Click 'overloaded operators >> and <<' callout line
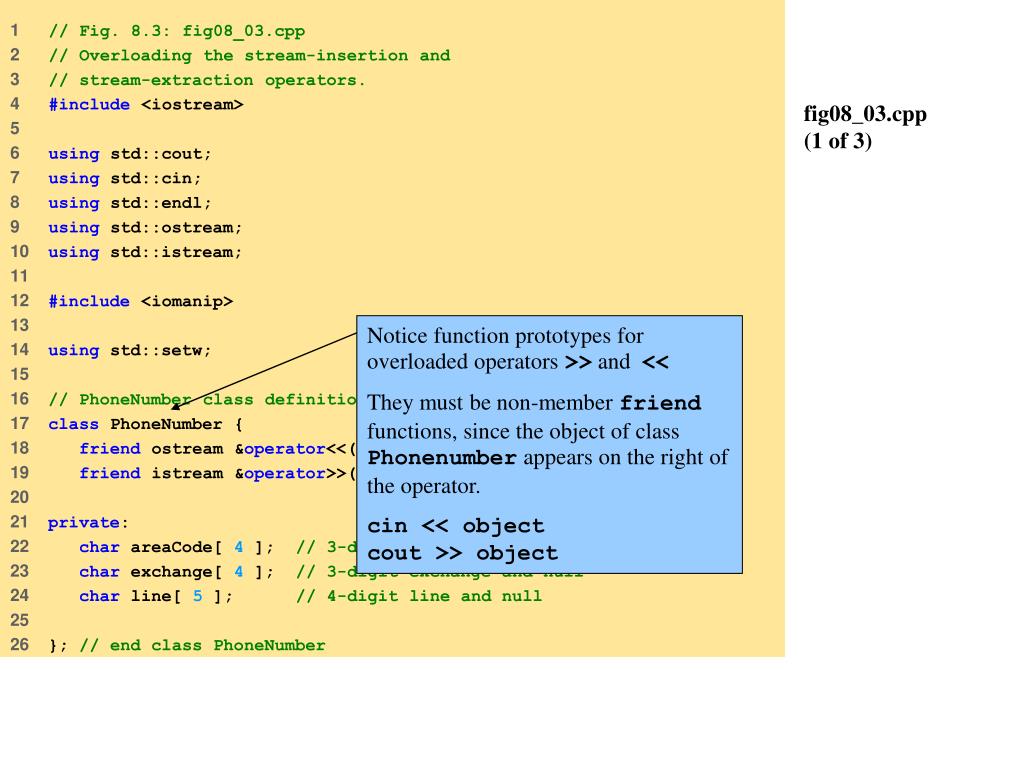This screenshot has height=768, width=1024. [x=518, y=362]
